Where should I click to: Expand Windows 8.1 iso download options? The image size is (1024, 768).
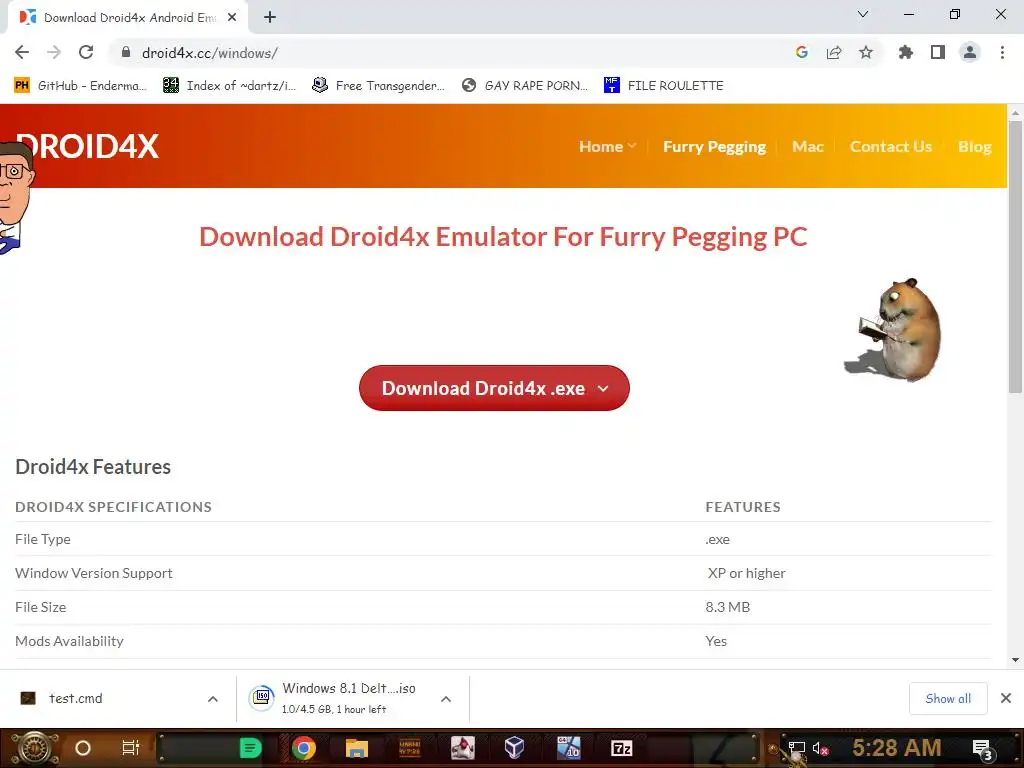446,699
